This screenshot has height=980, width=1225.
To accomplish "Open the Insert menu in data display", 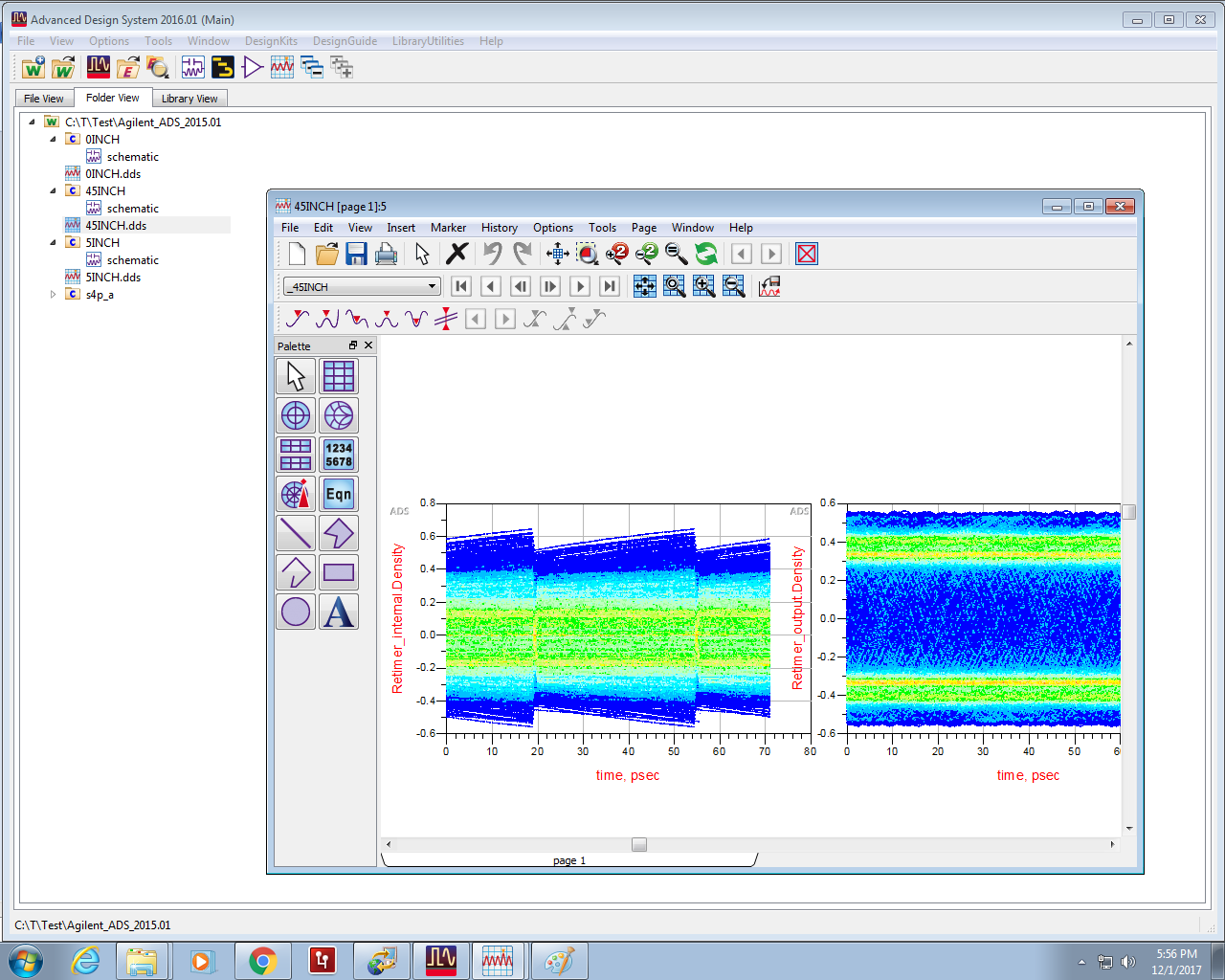I will 401,227.
